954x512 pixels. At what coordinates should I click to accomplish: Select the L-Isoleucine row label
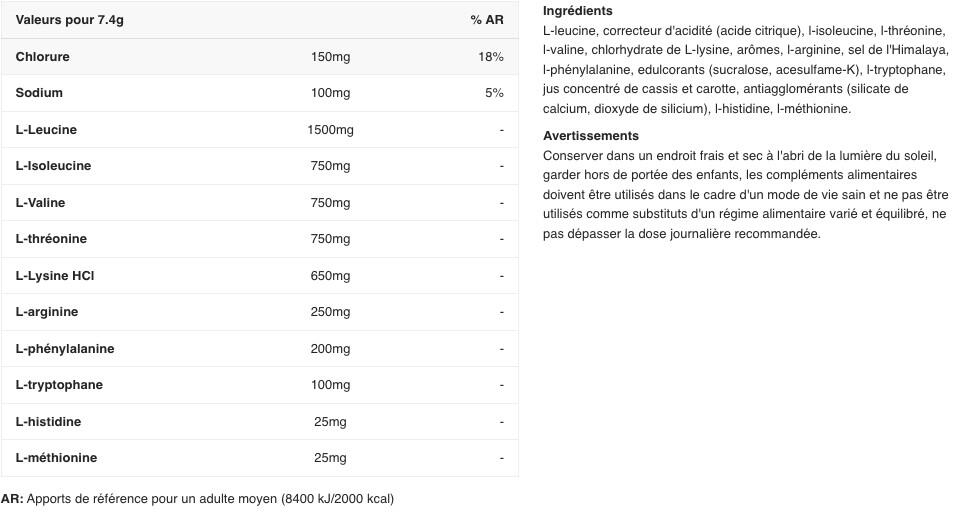pos(53,166)
